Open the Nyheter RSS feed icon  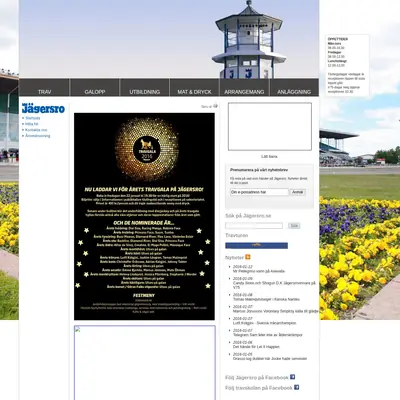click(248, 257)
